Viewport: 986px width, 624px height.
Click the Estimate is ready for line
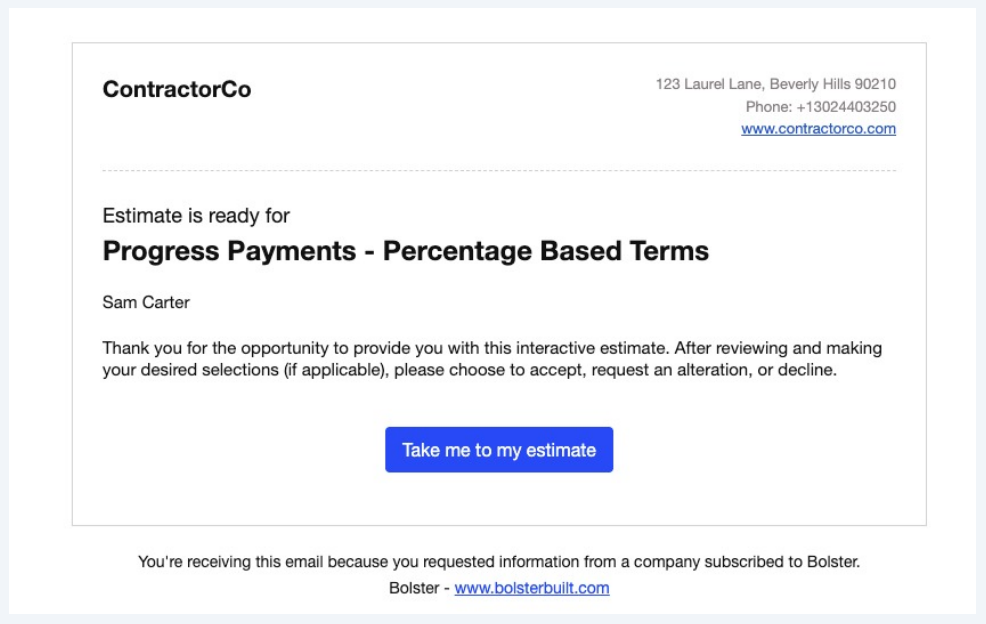pyautogui.click(x=196, y=215)
